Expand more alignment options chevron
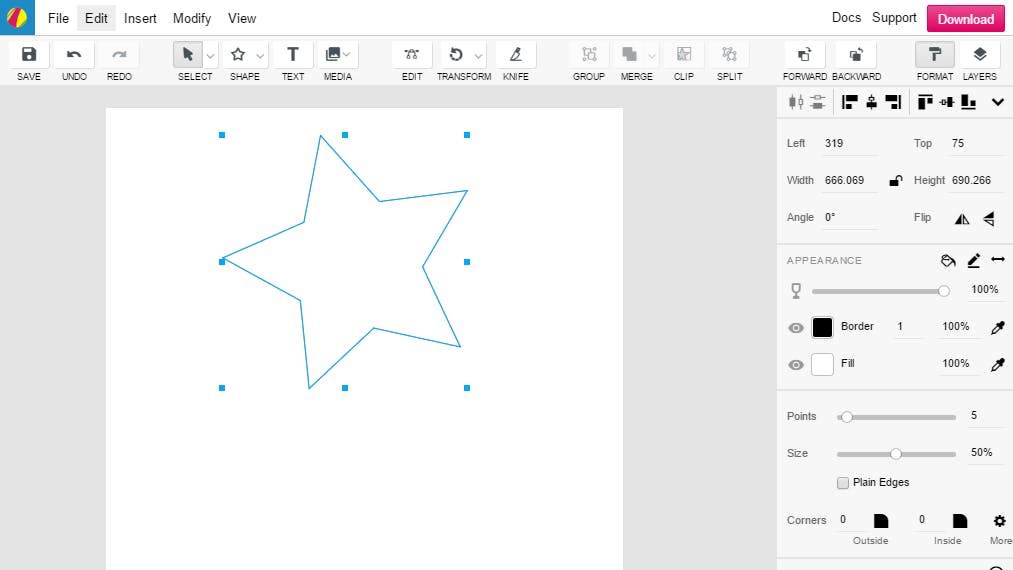Image resolution: width=1013 pixels, height=570 pixels. (x=997, y=102)
